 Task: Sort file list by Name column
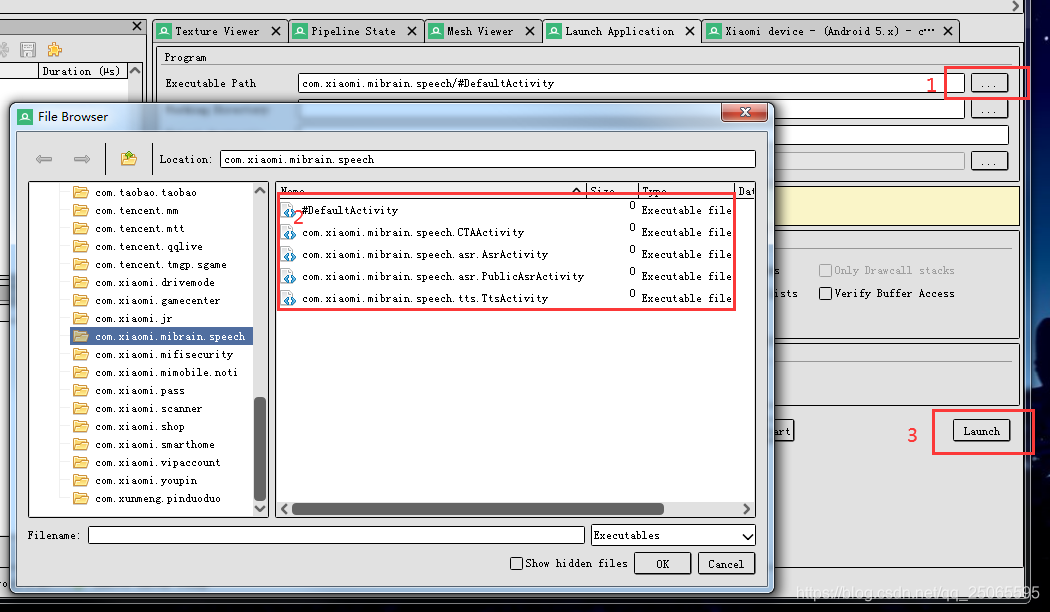(x=431, y=189)
